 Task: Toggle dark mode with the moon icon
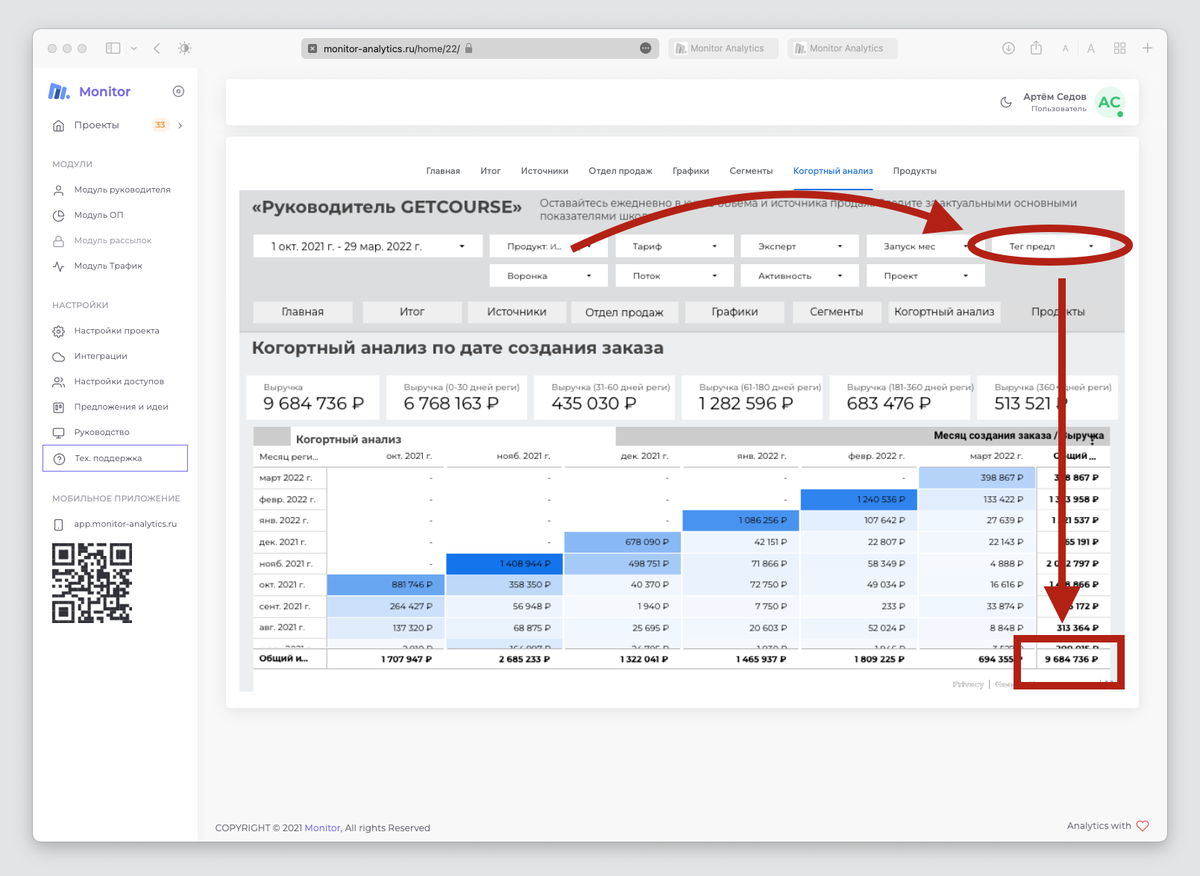coord(1006,102)
